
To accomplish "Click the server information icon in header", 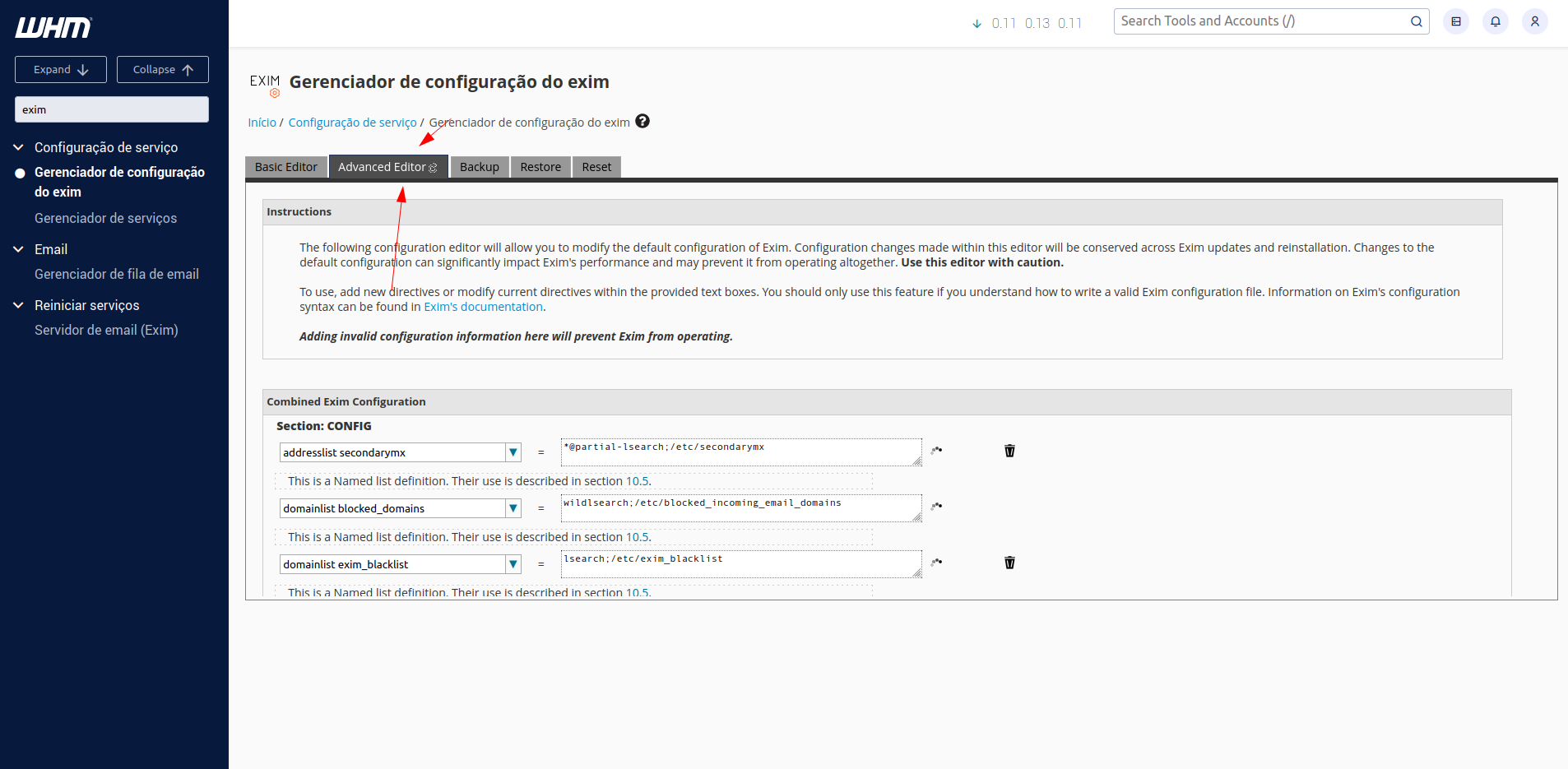I will (1455, 21).
